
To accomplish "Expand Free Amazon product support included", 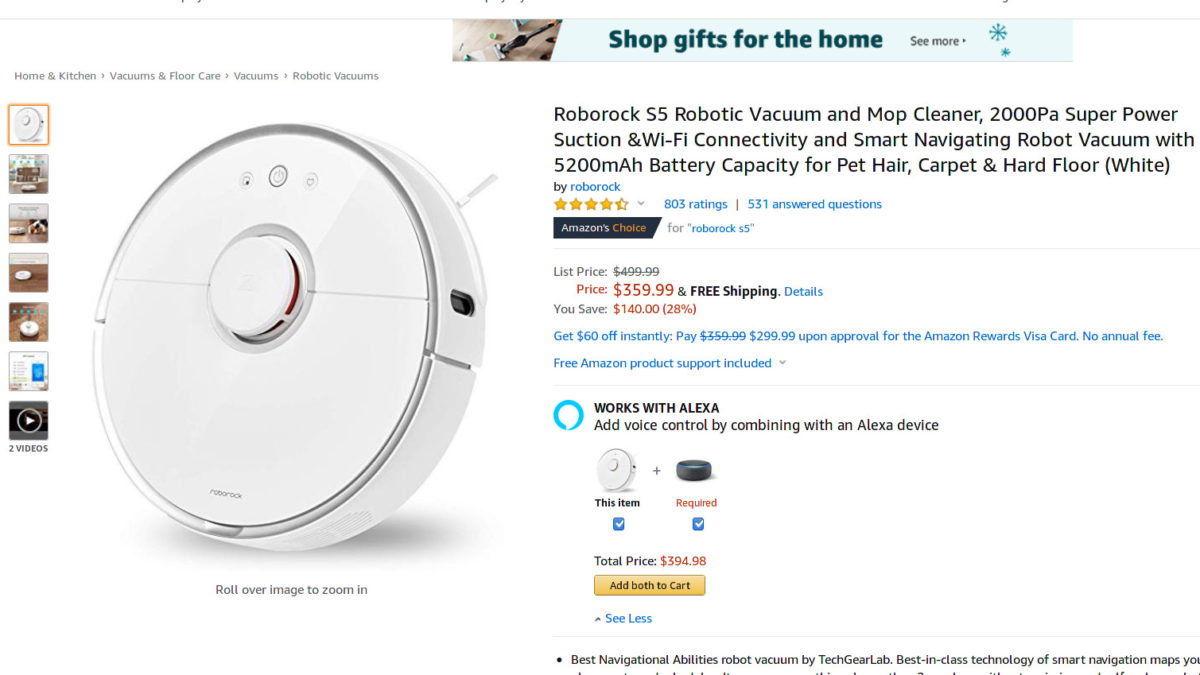I will click(669, 363).
